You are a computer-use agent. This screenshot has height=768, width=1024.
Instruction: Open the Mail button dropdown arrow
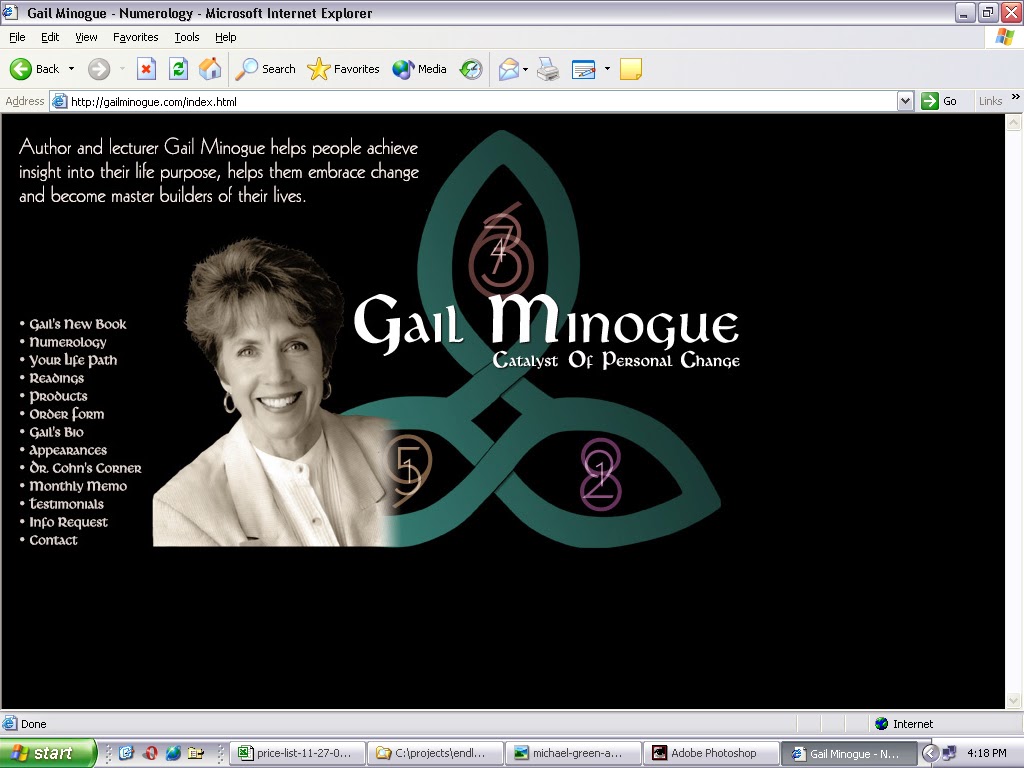point(525,69)
